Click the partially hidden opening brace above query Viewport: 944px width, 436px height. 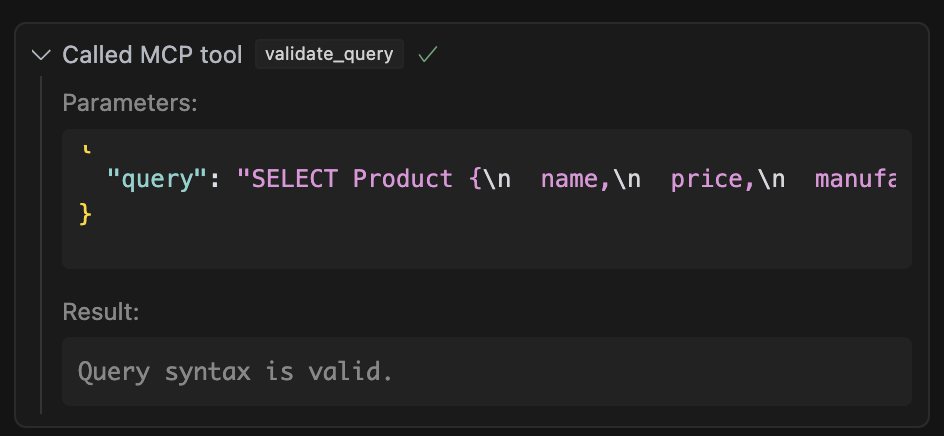(86, 148)
